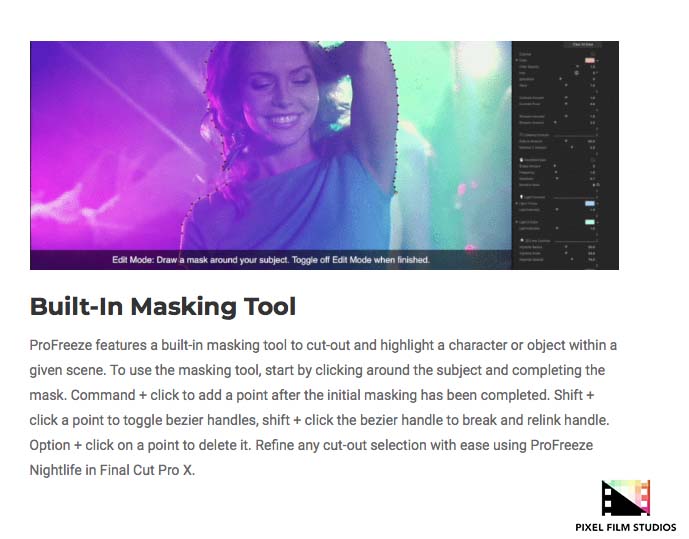689x539 pixels.
Task: Click the "Edit Mode: Draw a mask" caption
Action: [271, 260]
